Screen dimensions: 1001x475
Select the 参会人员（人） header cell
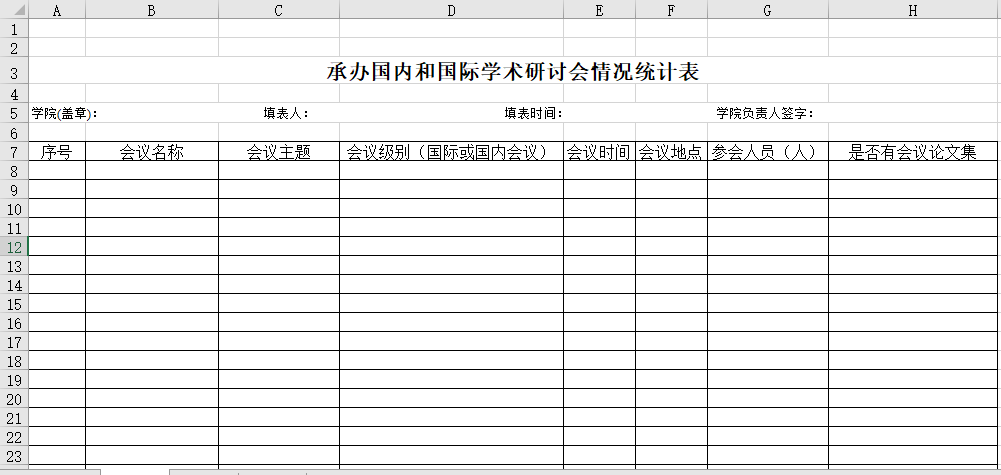coord(767,152)
